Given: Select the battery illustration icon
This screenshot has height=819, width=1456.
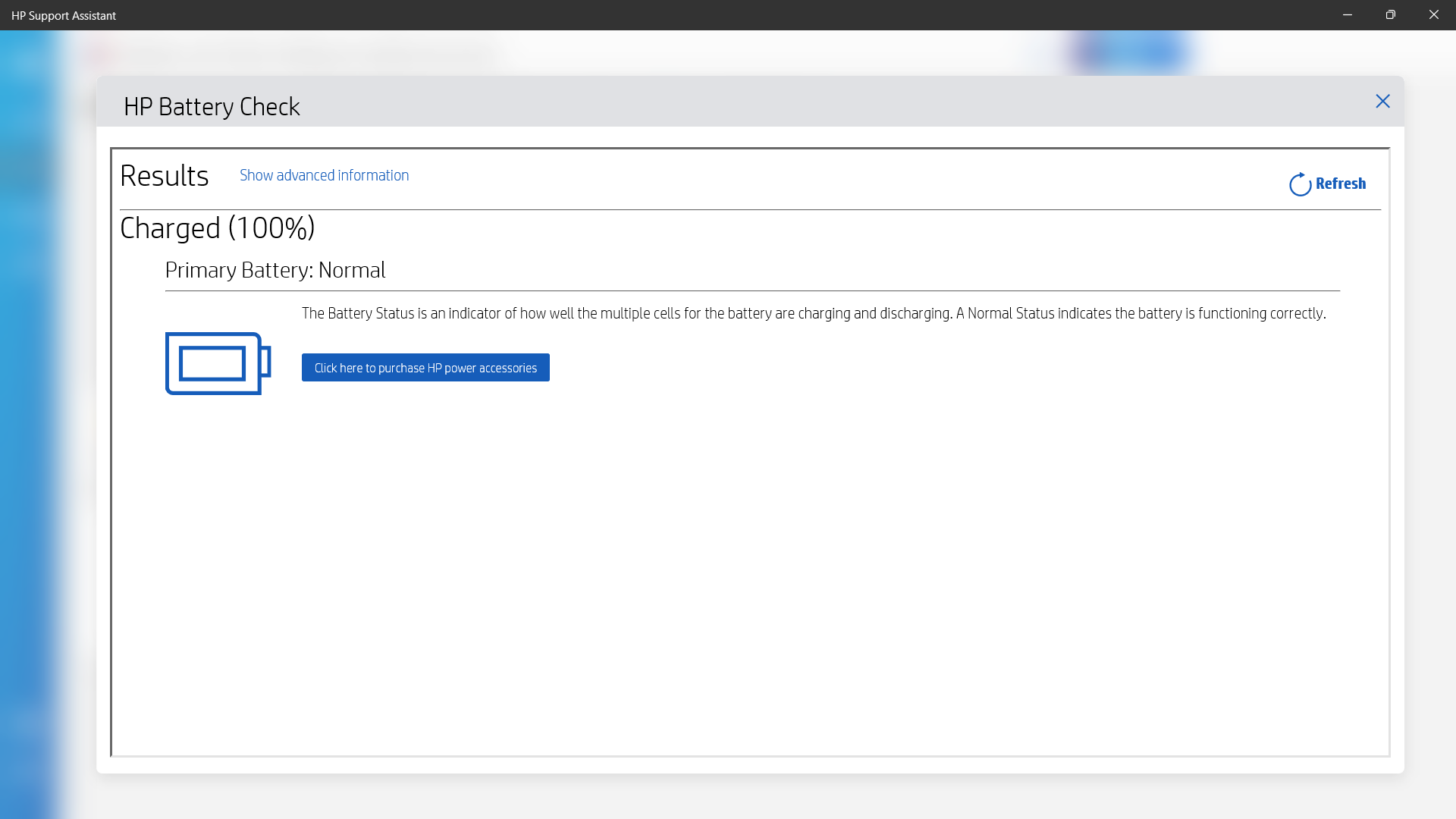Looking at the screenshot, I should click(x=218, y=362).
